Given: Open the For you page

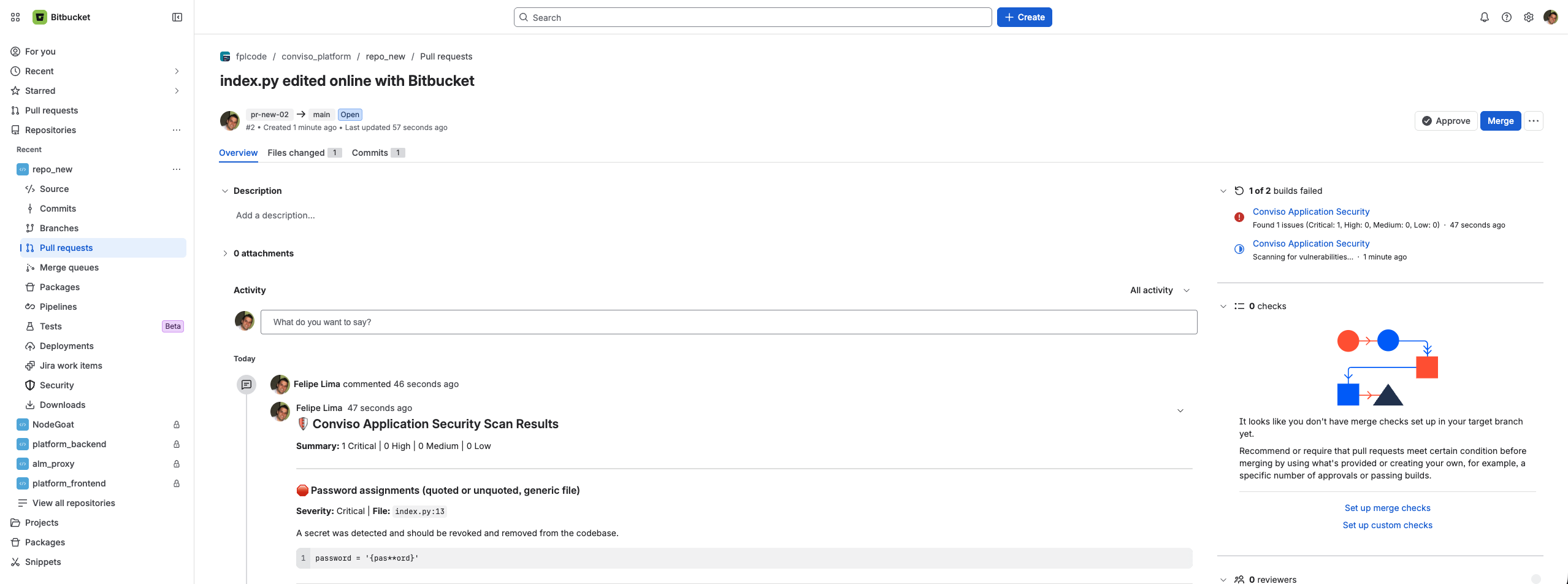Looking at the screenshot, I should [97, 52].
